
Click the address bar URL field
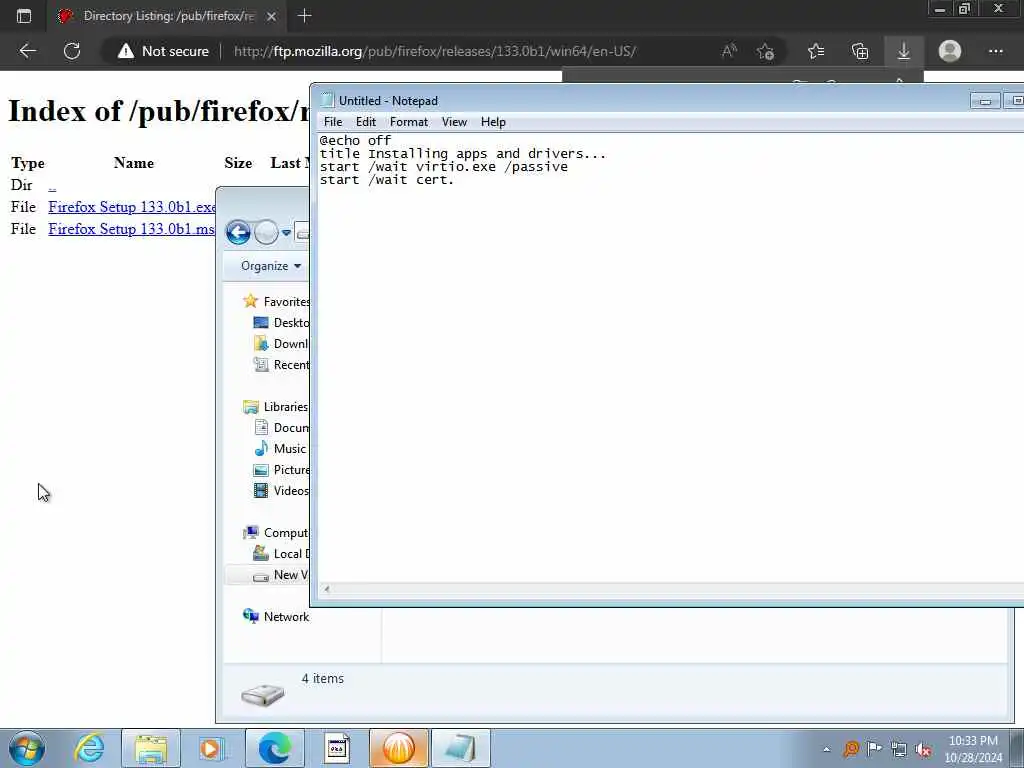[x=434, y=51]
